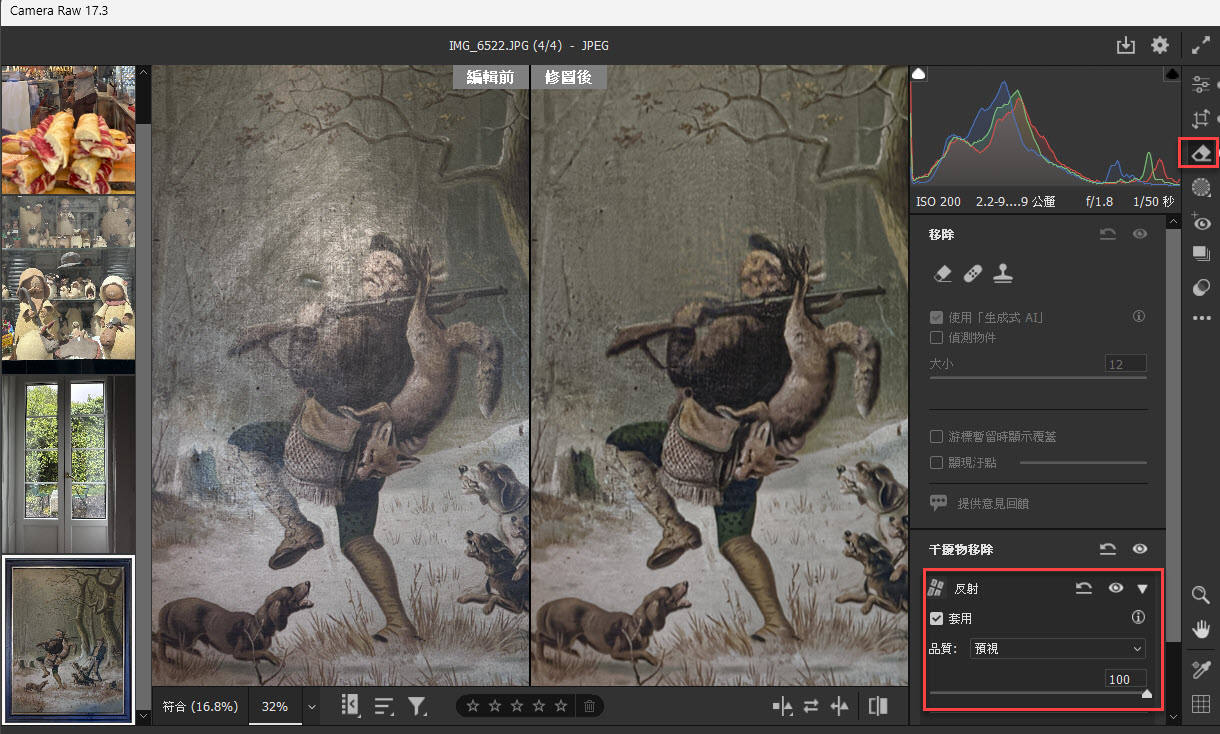The width and height of the screenshot is (1220, 734).
Task: Choose the Clone stamp mode icon
Action: [x=1003, y=273]
